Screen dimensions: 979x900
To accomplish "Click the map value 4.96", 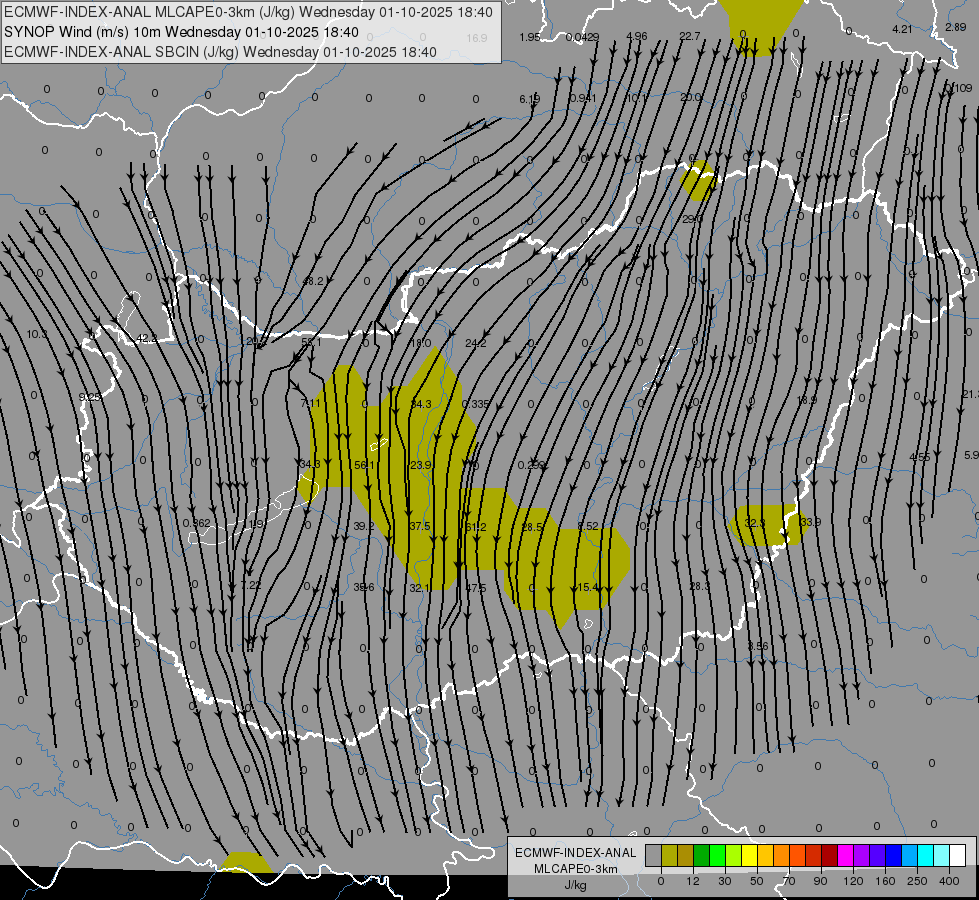I will tap(636, 36).
